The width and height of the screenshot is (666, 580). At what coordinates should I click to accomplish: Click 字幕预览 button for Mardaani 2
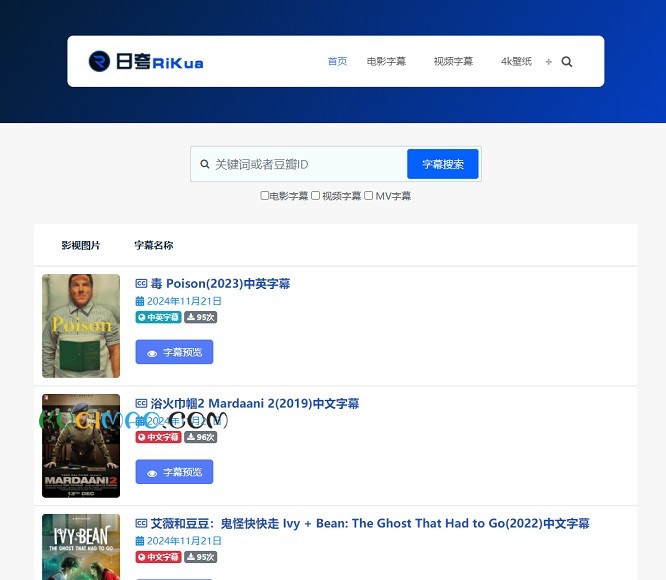click(174, 472)
